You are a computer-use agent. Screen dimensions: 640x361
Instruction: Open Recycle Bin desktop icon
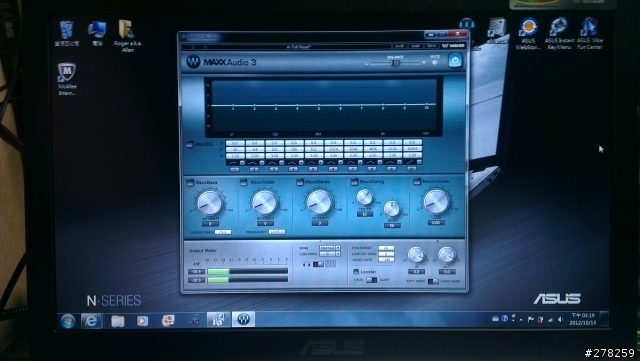click(x=67, y=33)
